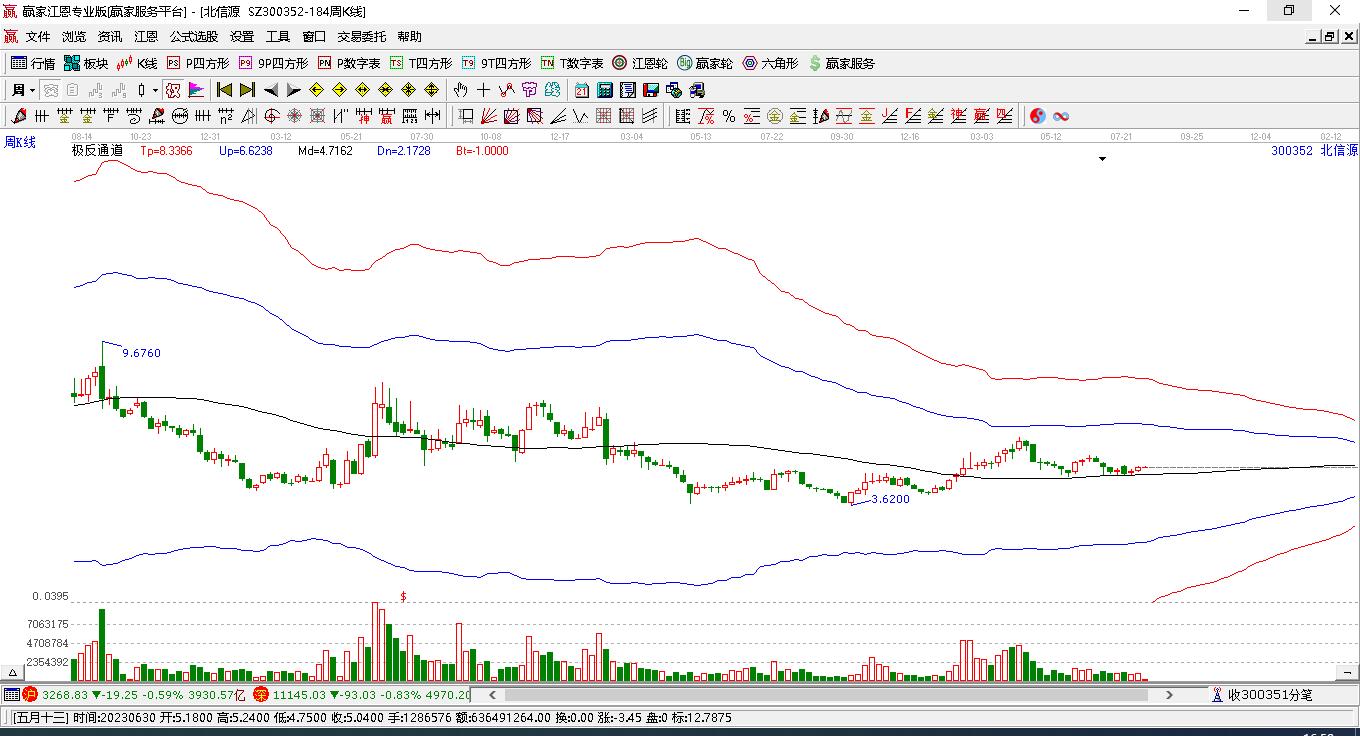Image resolution: width=1360 pixels, height=736 pixels.
Task: Open the 窗口 menu
Action: [x=314, y=37]
